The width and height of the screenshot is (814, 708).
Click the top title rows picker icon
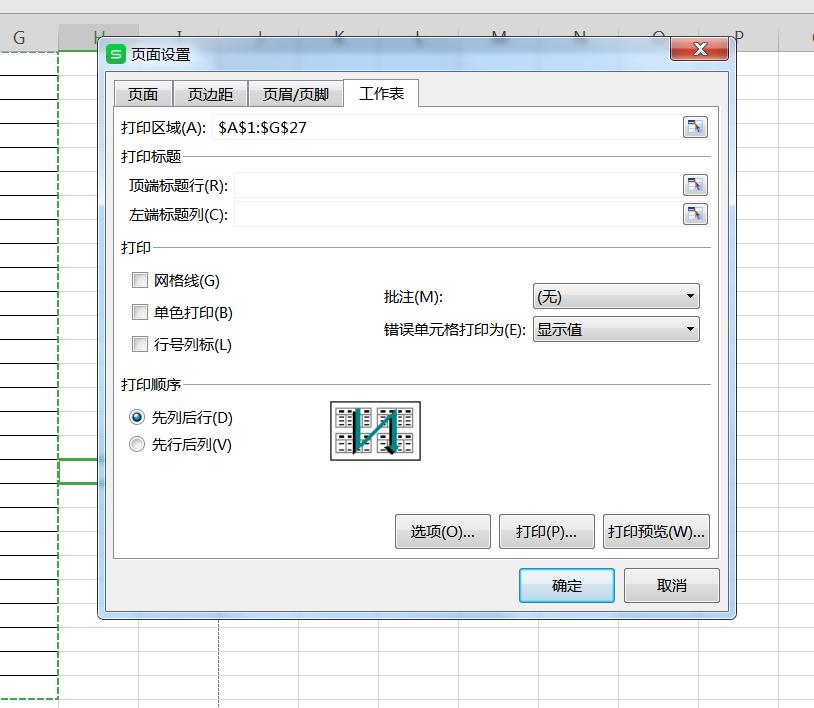pyautogui.click(x=694, y=184)
